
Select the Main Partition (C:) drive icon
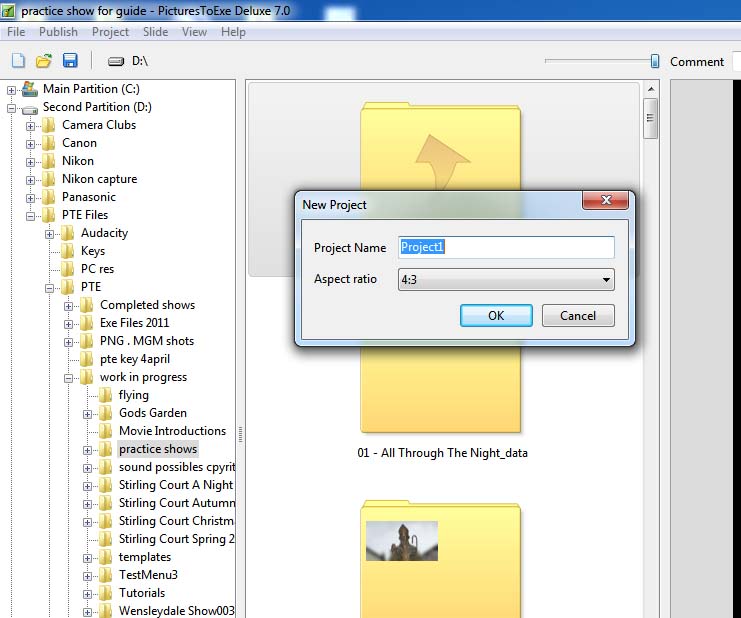pyautogui.click(x=30, y=89)
